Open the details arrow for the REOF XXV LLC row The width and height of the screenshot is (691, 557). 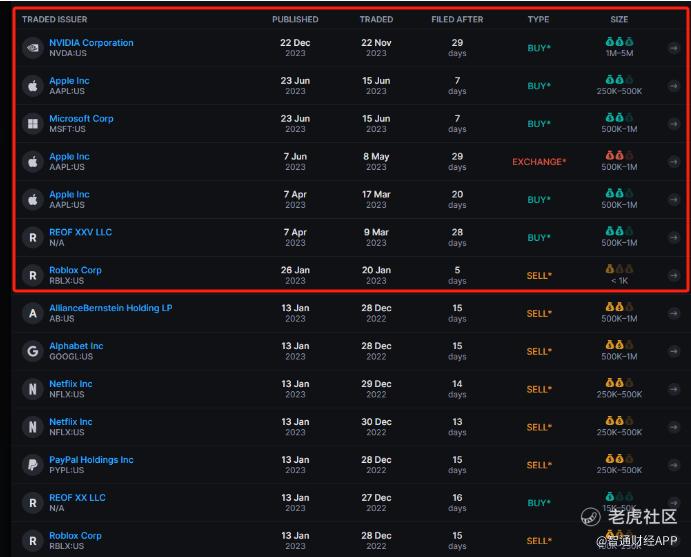(x=673, y=237)
